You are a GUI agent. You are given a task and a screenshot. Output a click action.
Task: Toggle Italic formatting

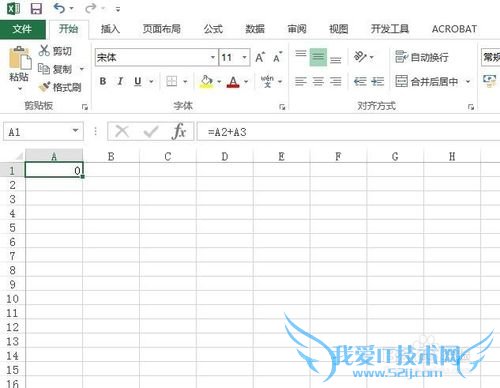point(120,81)
